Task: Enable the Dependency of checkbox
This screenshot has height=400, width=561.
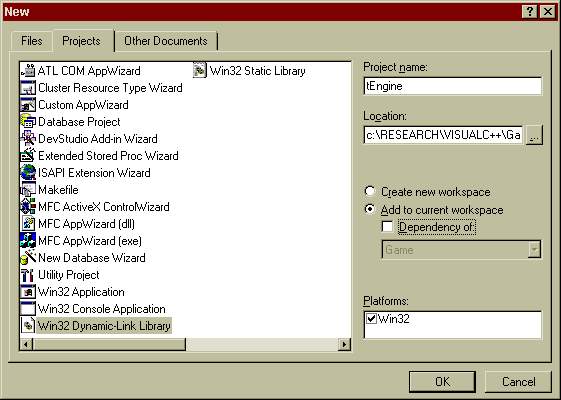Action: pyautogui.click(x=387, y=226)
